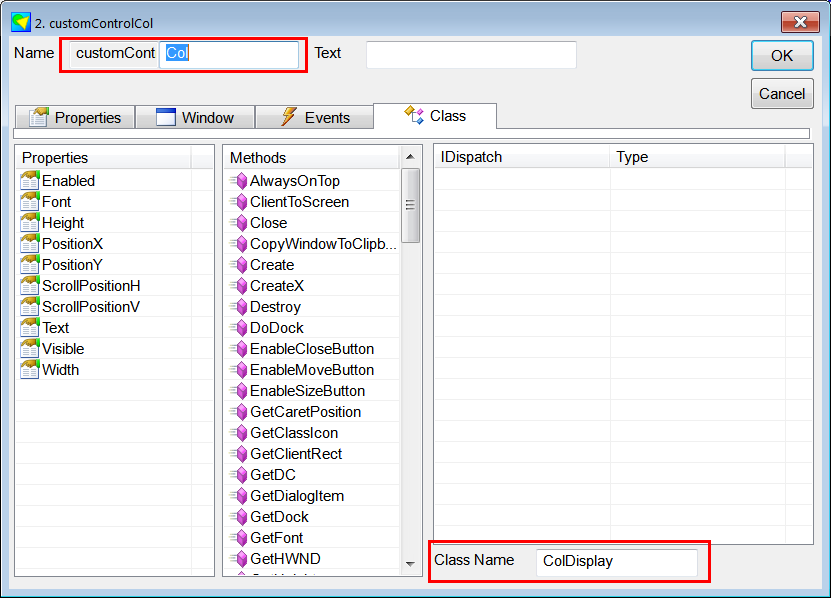Click the Methods list scroll down arrow
831x598 pixels.
coord(410,564)
